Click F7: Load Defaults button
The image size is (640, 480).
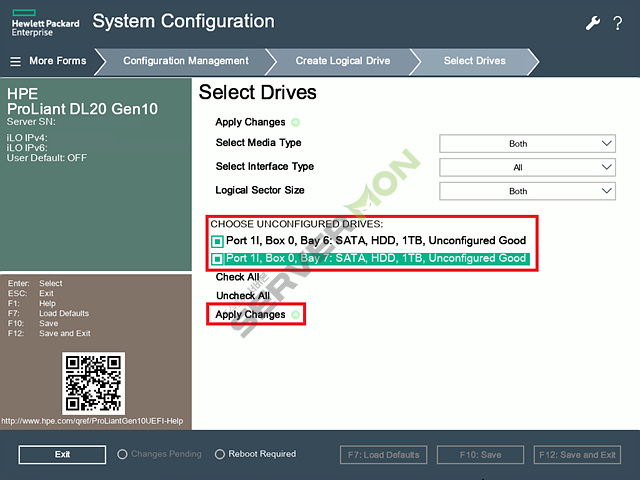[x=383, y=455]
